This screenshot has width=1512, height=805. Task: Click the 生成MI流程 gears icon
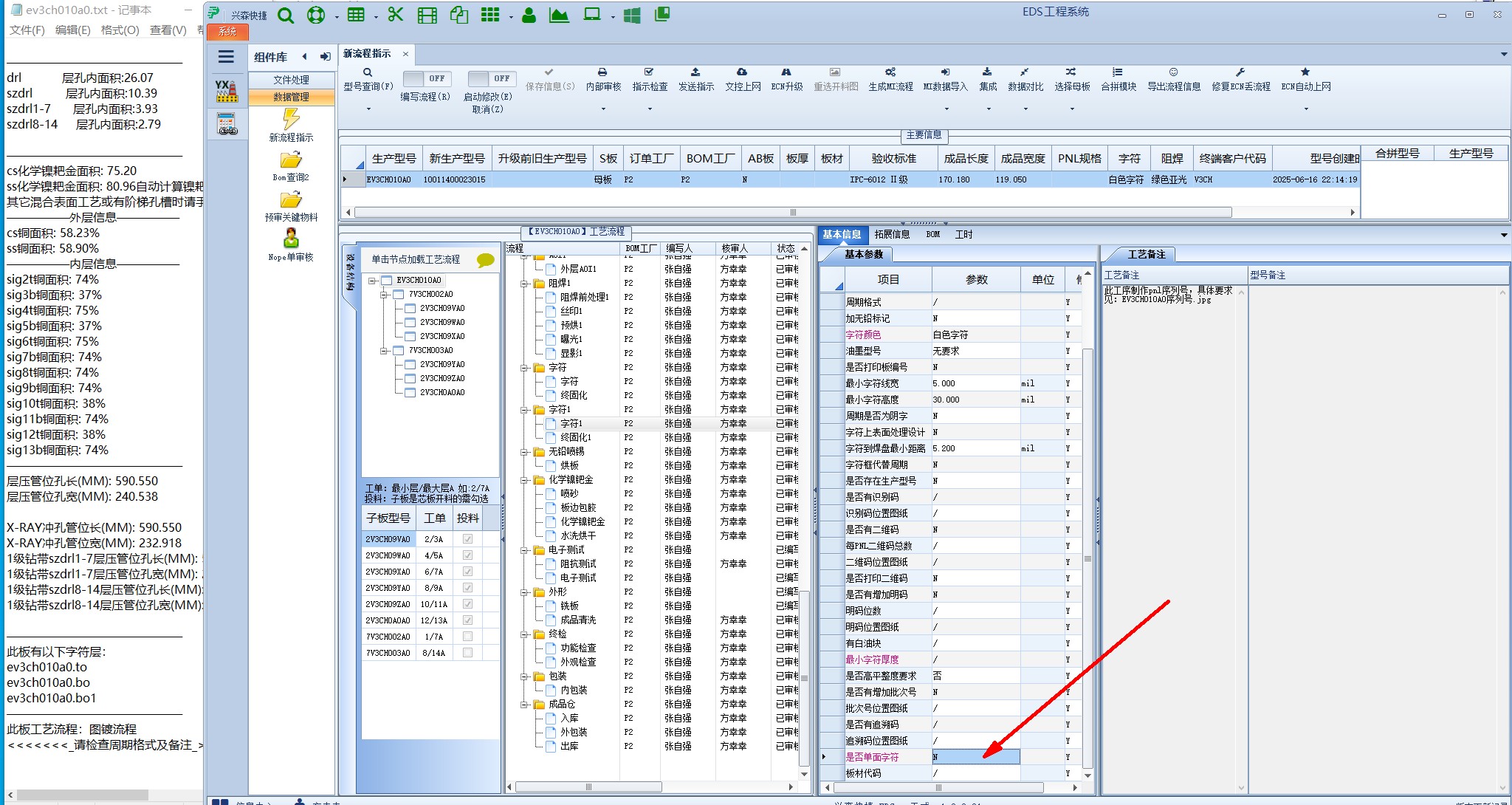coord(890,72)
